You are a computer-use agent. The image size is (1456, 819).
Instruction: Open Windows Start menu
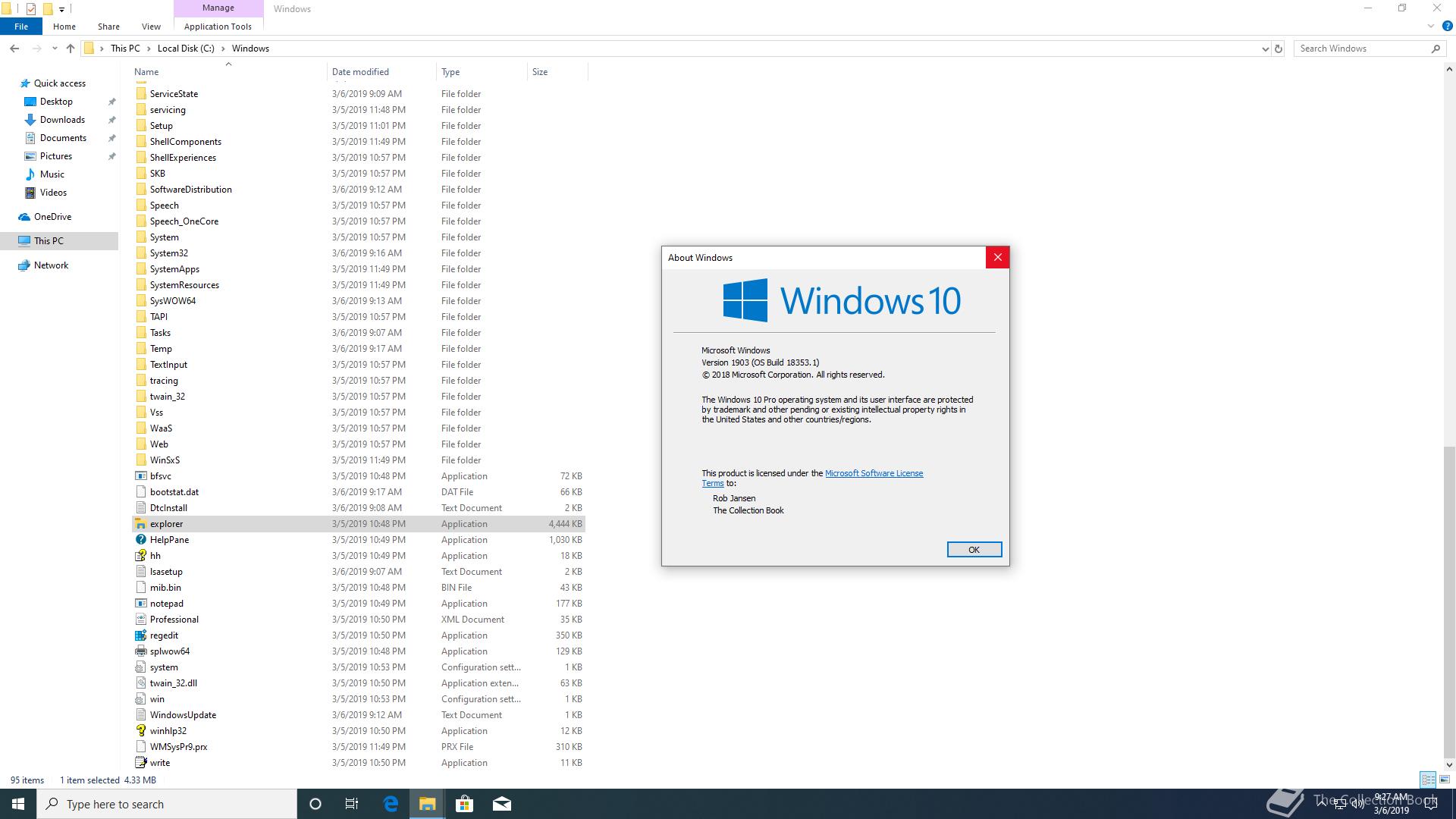click(18, 804)
